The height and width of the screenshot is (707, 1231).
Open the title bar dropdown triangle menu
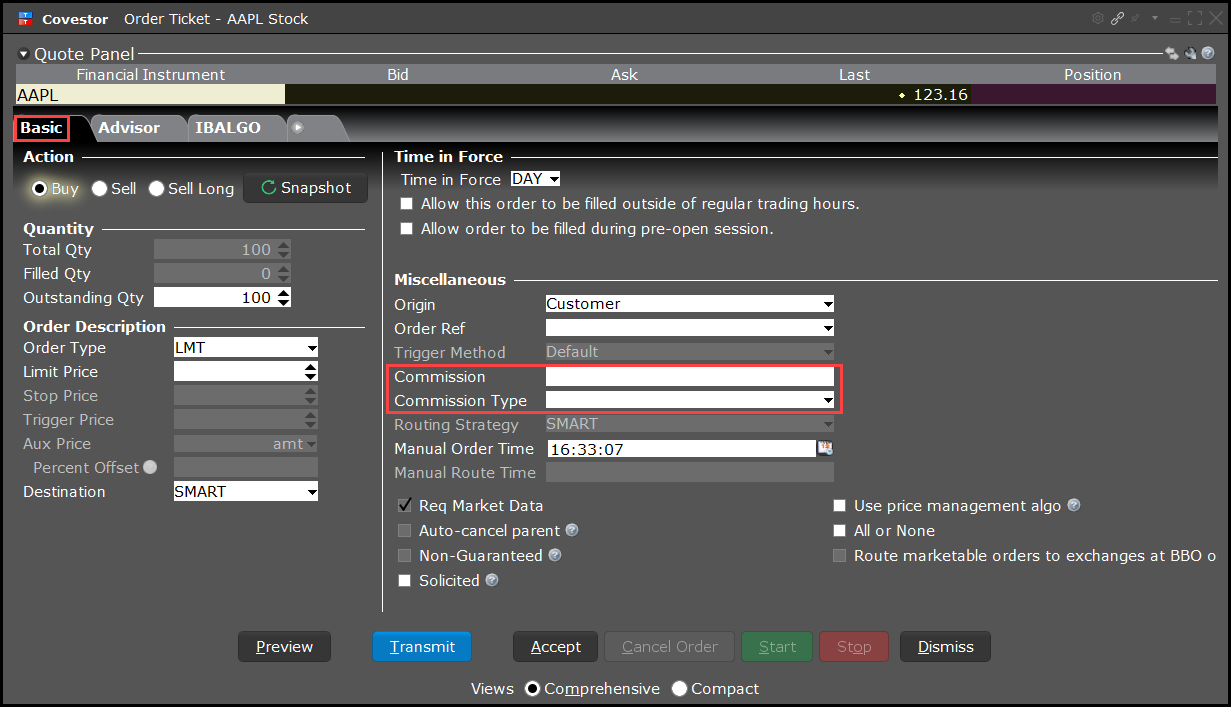point(1155,18)
